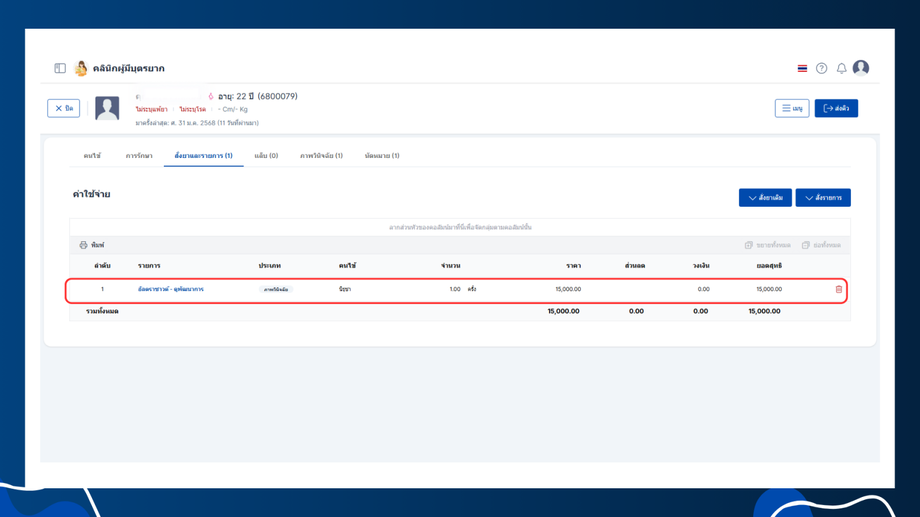Toggle the sidebar panel icon
Image resolution: width=920 pixels, height=517 pixels.
(60, 68)
